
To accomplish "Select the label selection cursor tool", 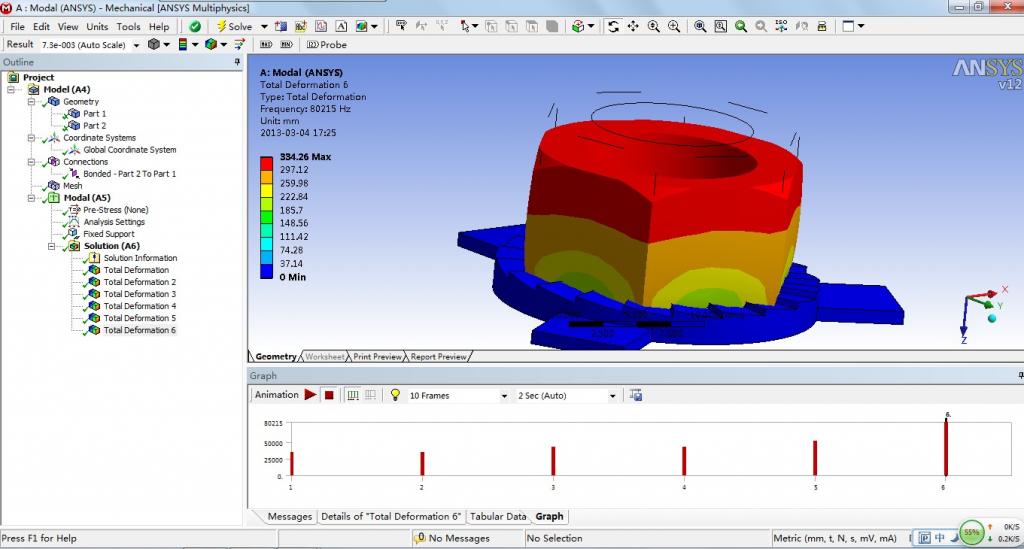I will point(401,26).
